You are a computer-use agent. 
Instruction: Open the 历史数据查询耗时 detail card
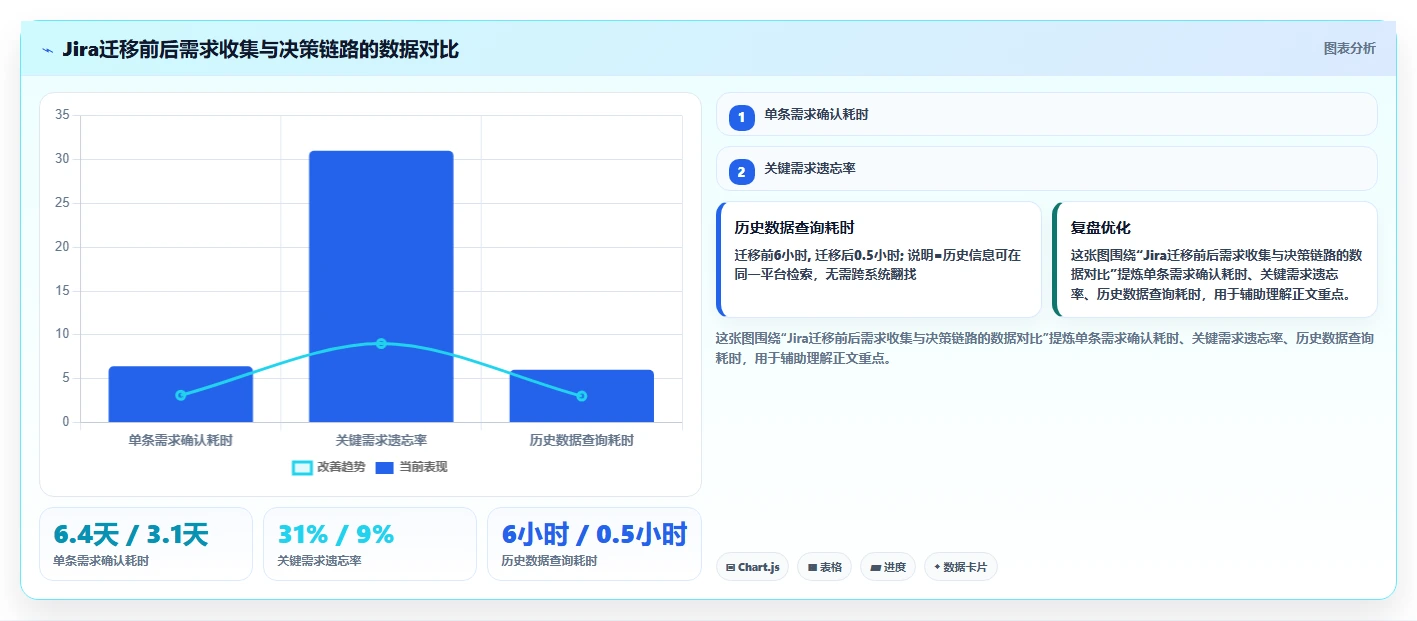879,259
